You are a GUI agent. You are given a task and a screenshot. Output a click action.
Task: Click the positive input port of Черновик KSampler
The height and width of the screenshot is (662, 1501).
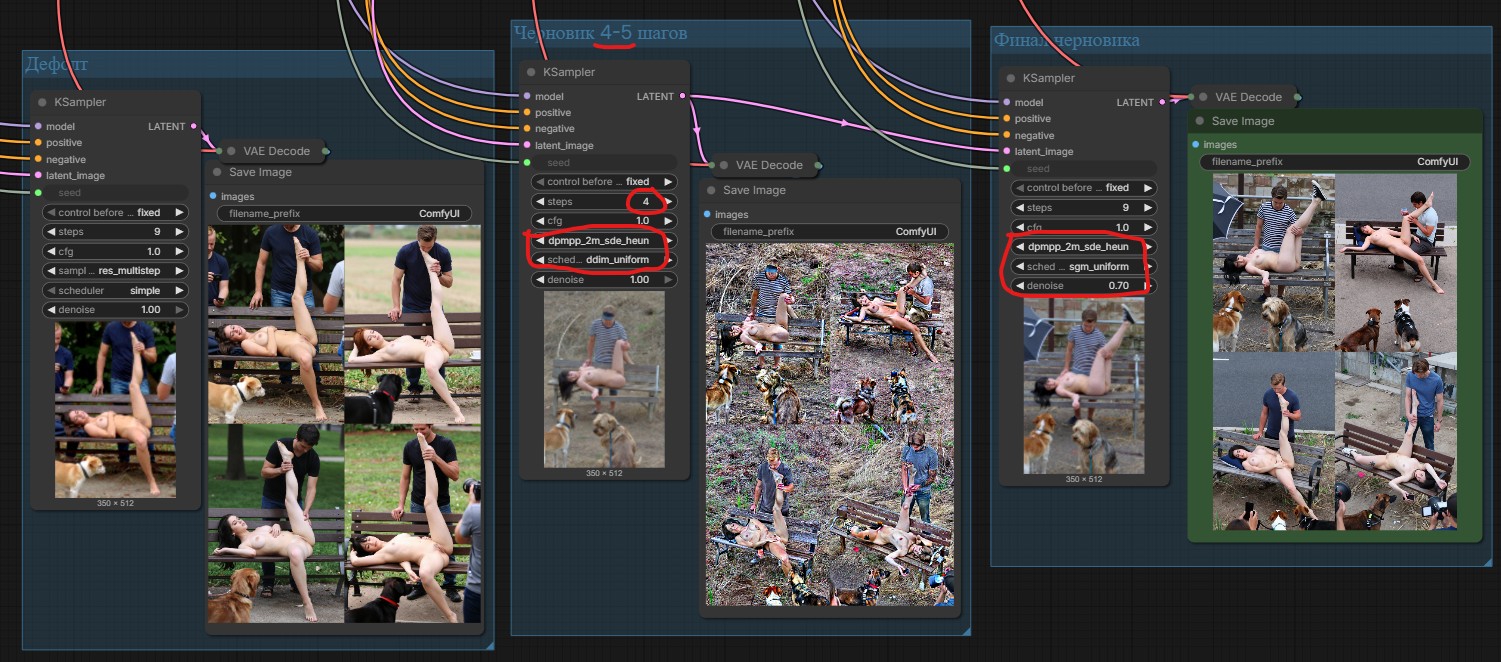pos(527,112)
